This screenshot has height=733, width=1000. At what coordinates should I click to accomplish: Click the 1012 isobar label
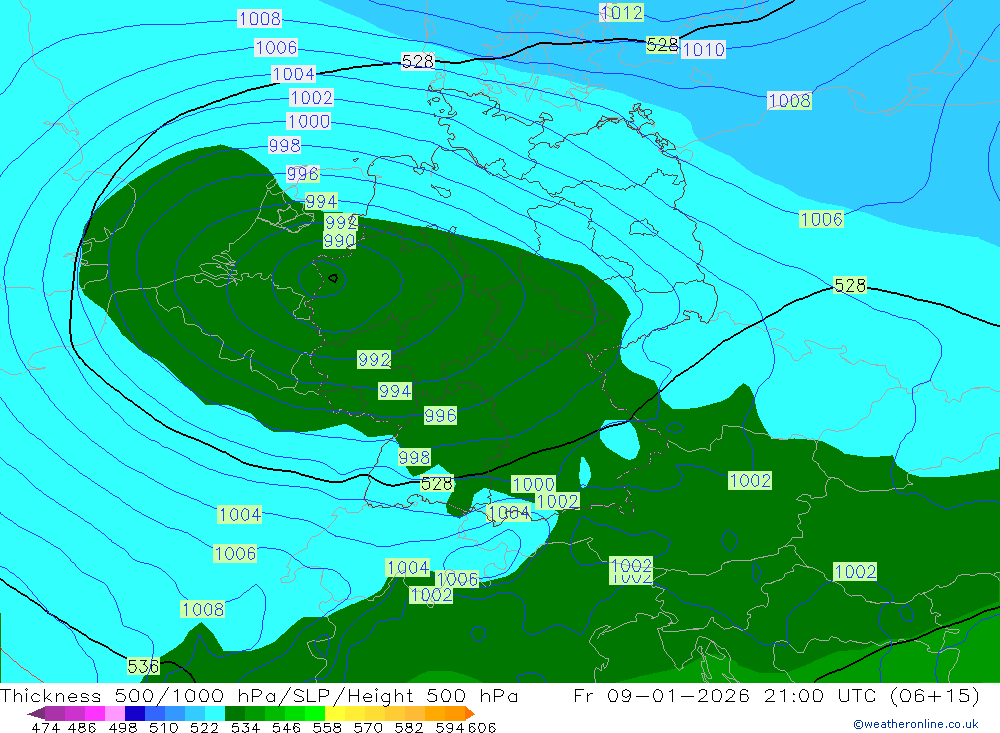point(622,12)
